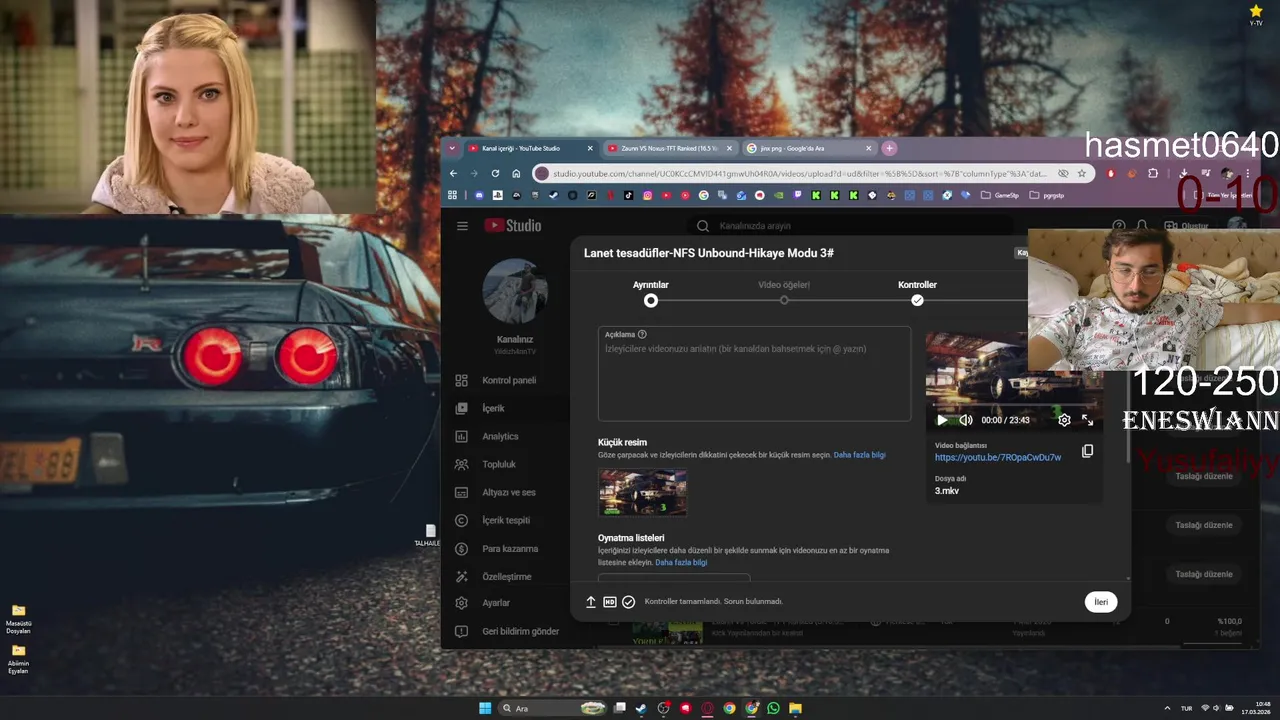
Task: Open the Abimin Eşyaları desktop folder
Action: [x=18, y=659]
